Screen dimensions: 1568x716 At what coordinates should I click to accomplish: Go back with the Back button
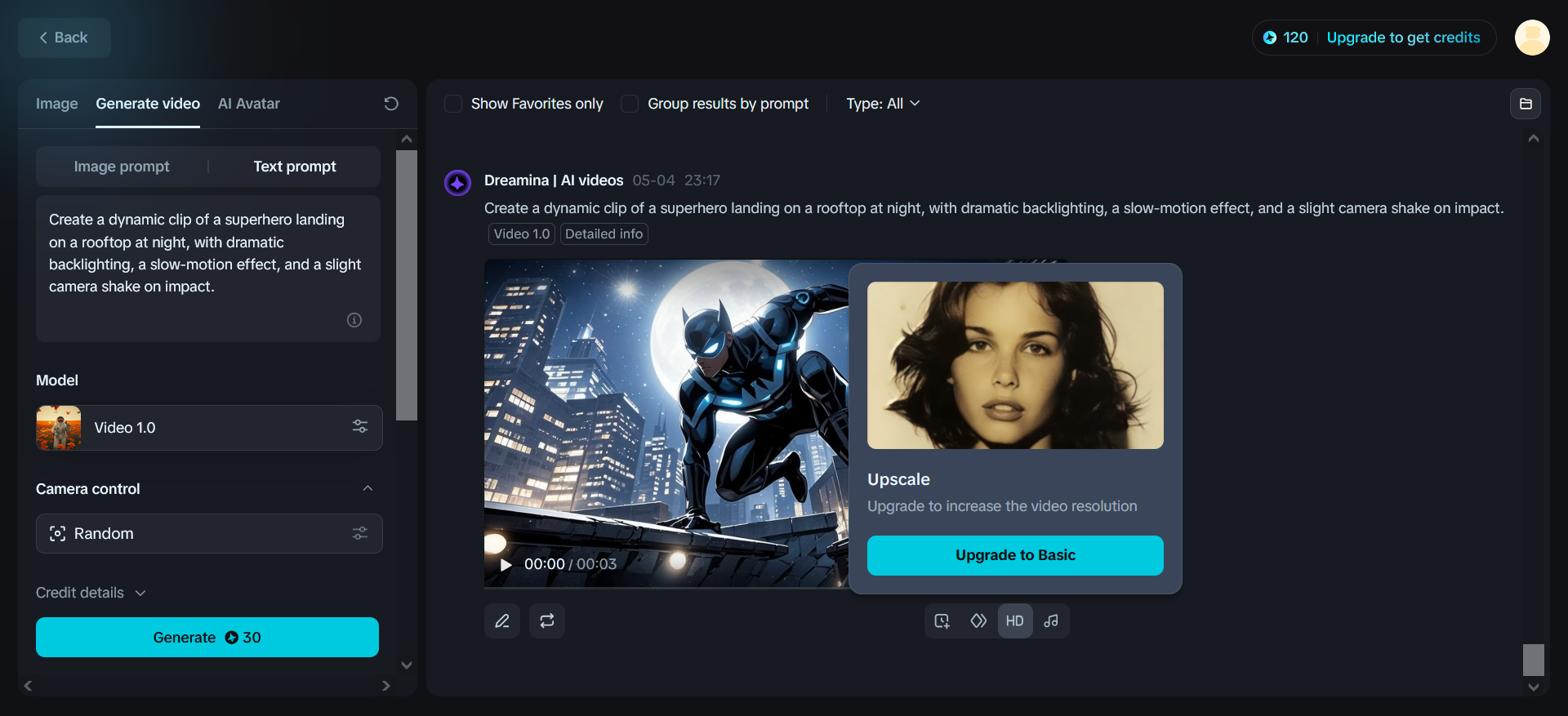65,38
